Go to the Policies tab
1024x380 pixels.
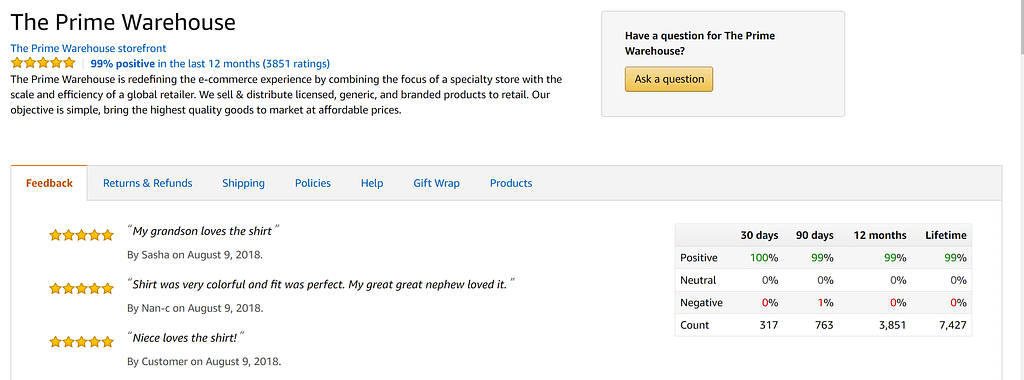[x=313, y=183]
